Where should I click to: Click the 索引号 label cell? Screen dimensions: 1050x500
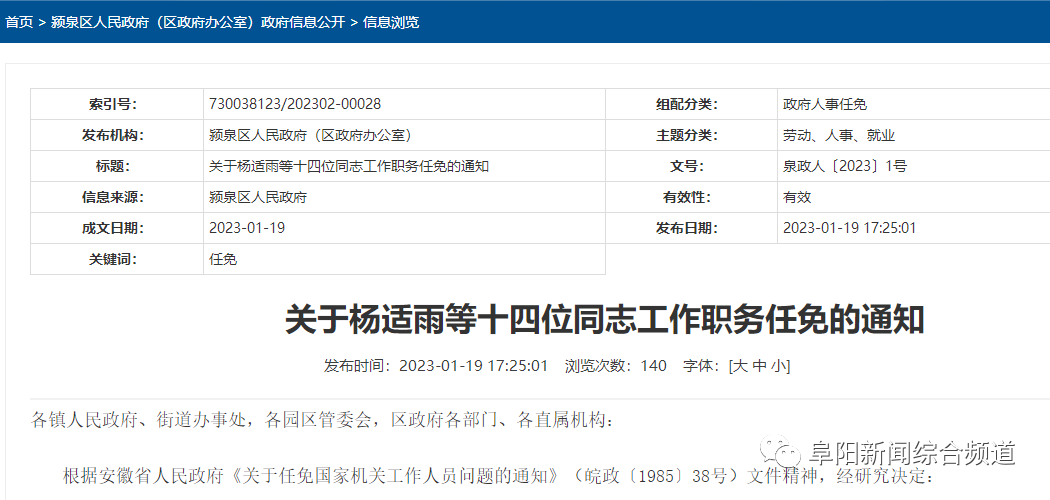(x=117, y=104)
